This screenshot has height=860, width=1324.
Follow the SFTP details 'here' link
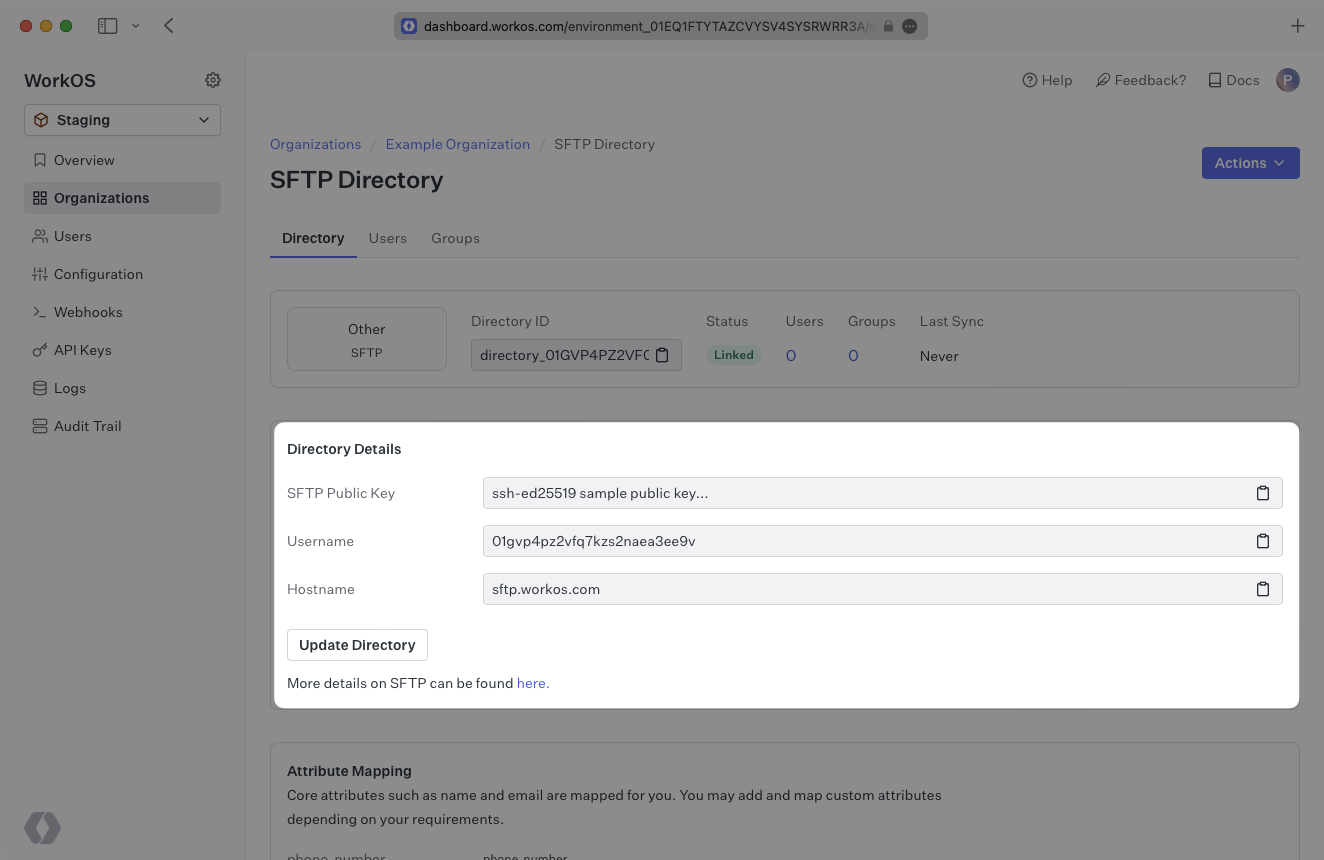click(530, 683)
